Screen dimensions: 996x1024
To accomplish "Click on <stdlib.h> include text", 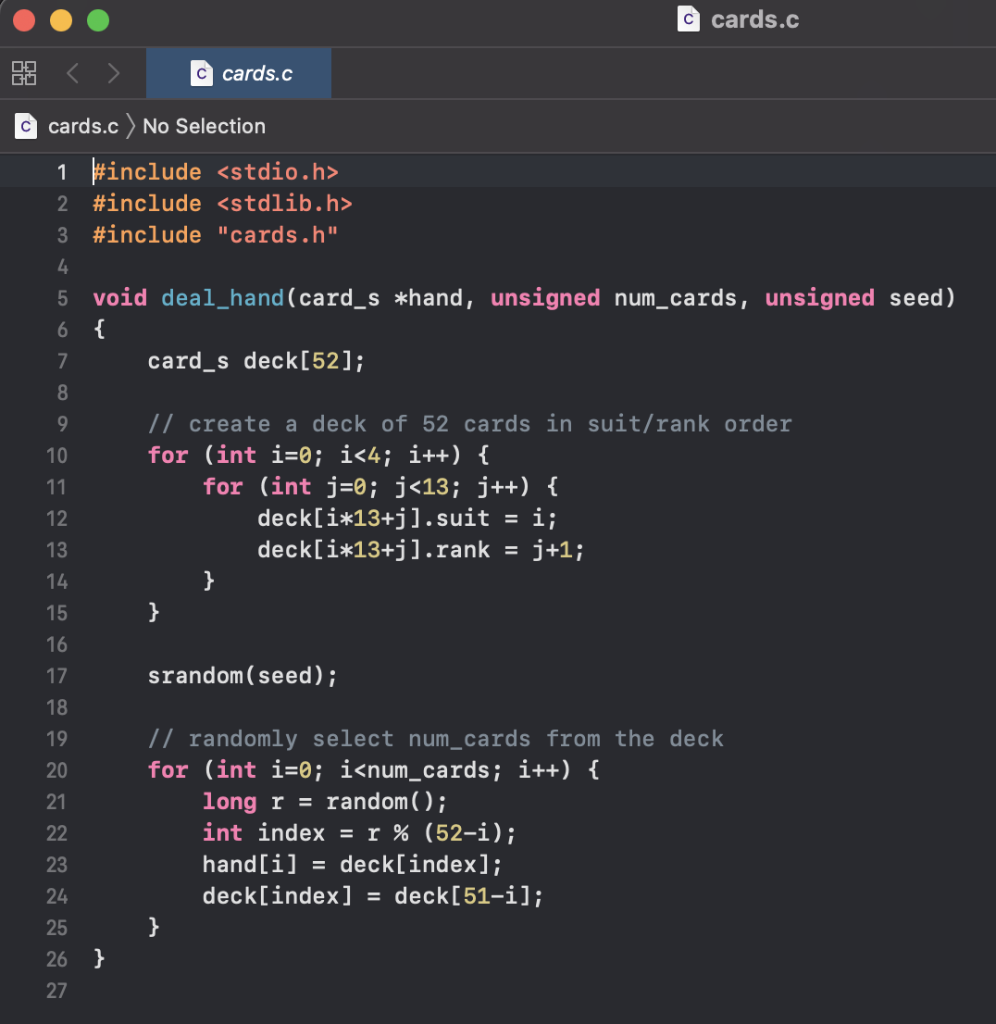I will point(284,204).
